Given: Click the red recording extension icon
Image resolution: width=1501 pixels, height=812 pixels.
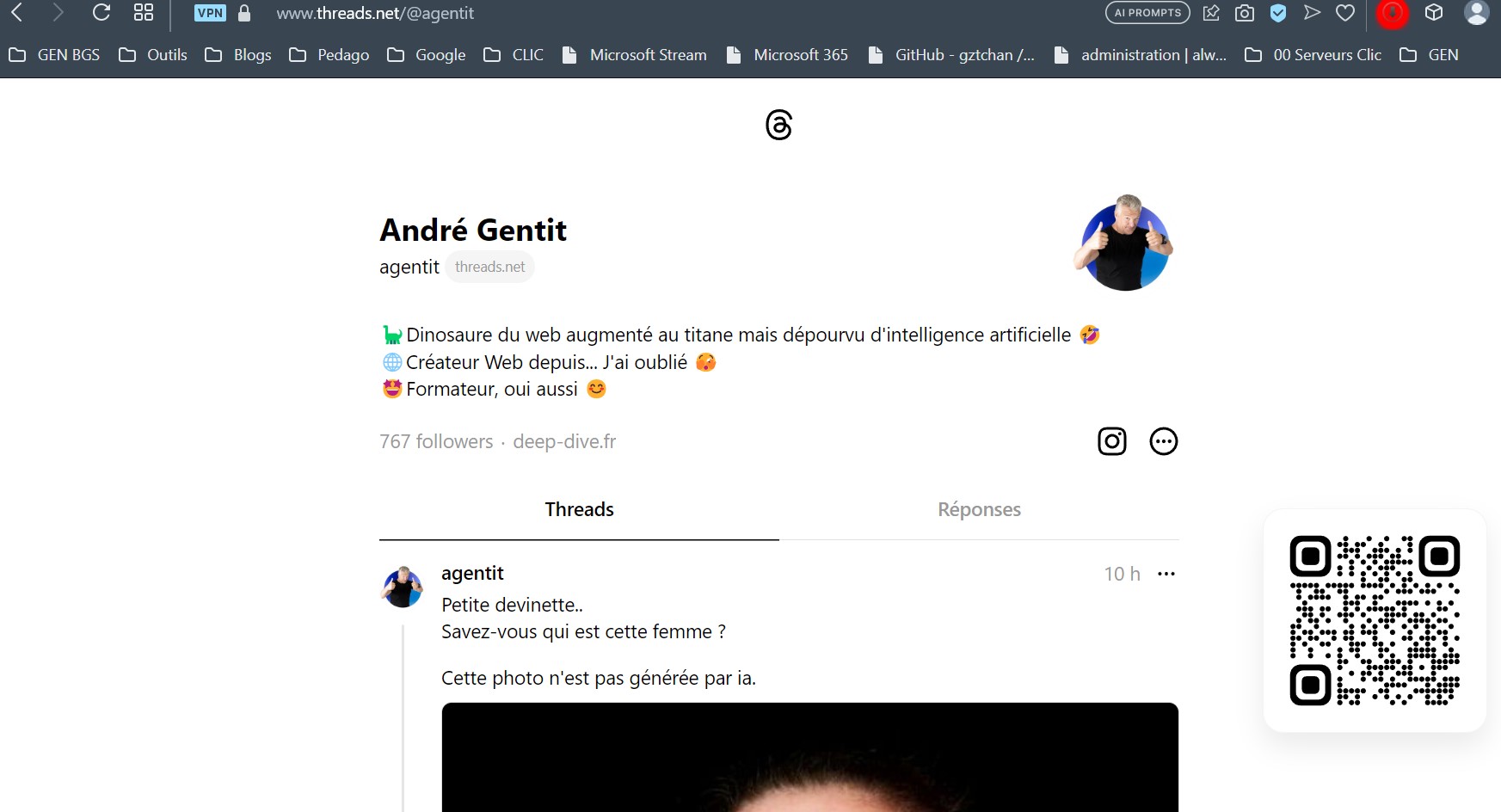Looking at the screenshot, I should [x=1392, y=13].
